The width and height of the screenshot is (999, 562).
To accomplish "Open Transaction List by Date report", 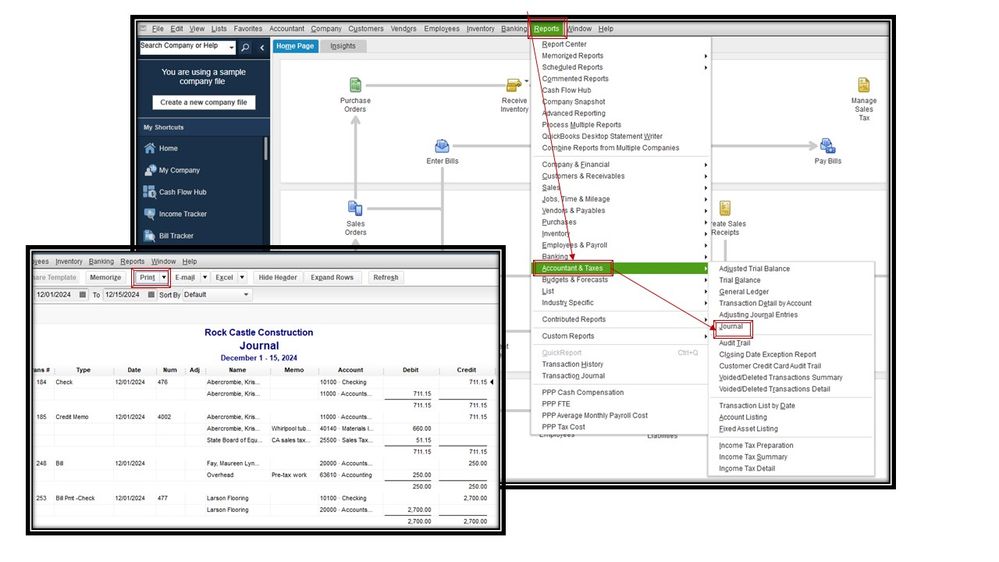I will click(756, 406).
